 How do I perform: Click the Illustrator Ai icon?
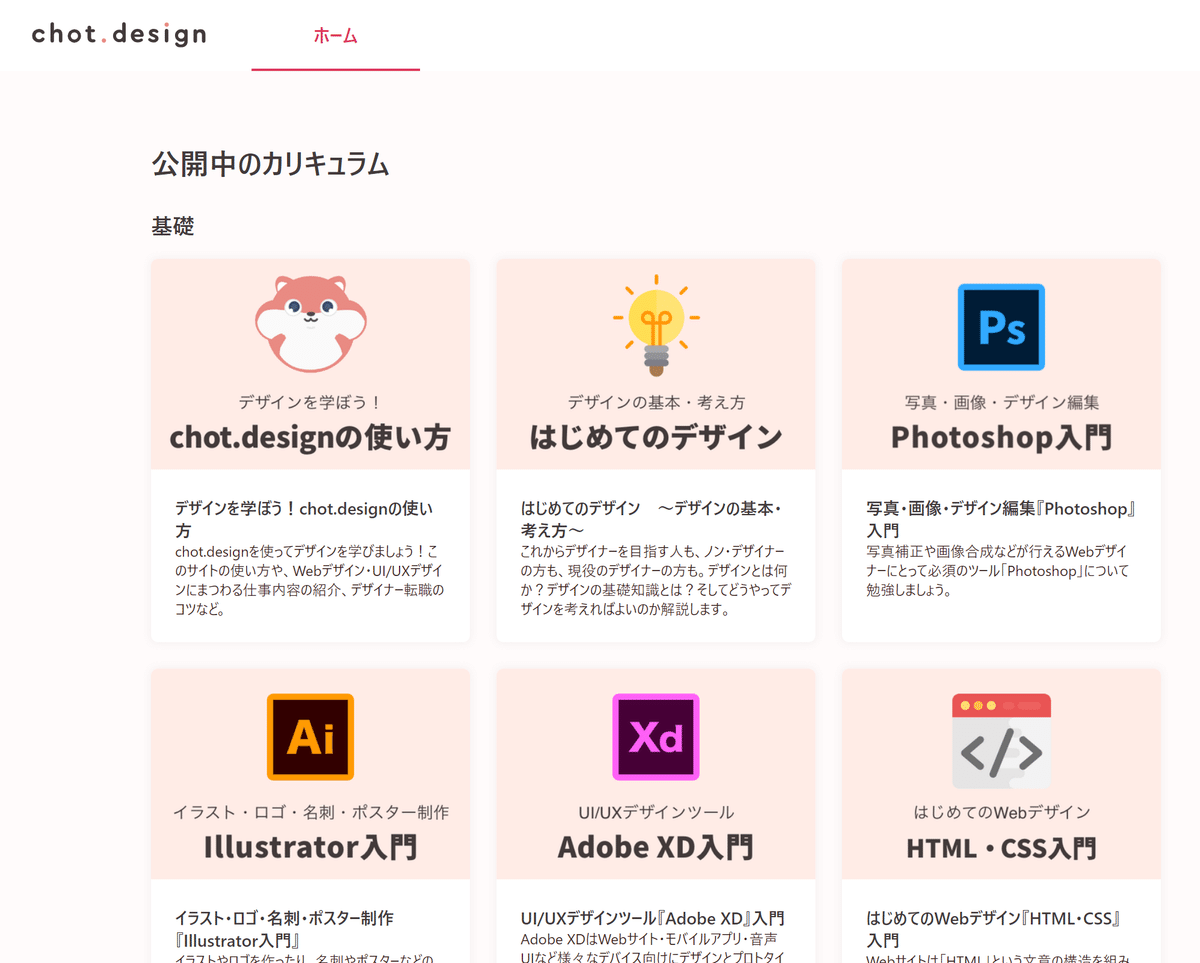[x=311, y=737]
